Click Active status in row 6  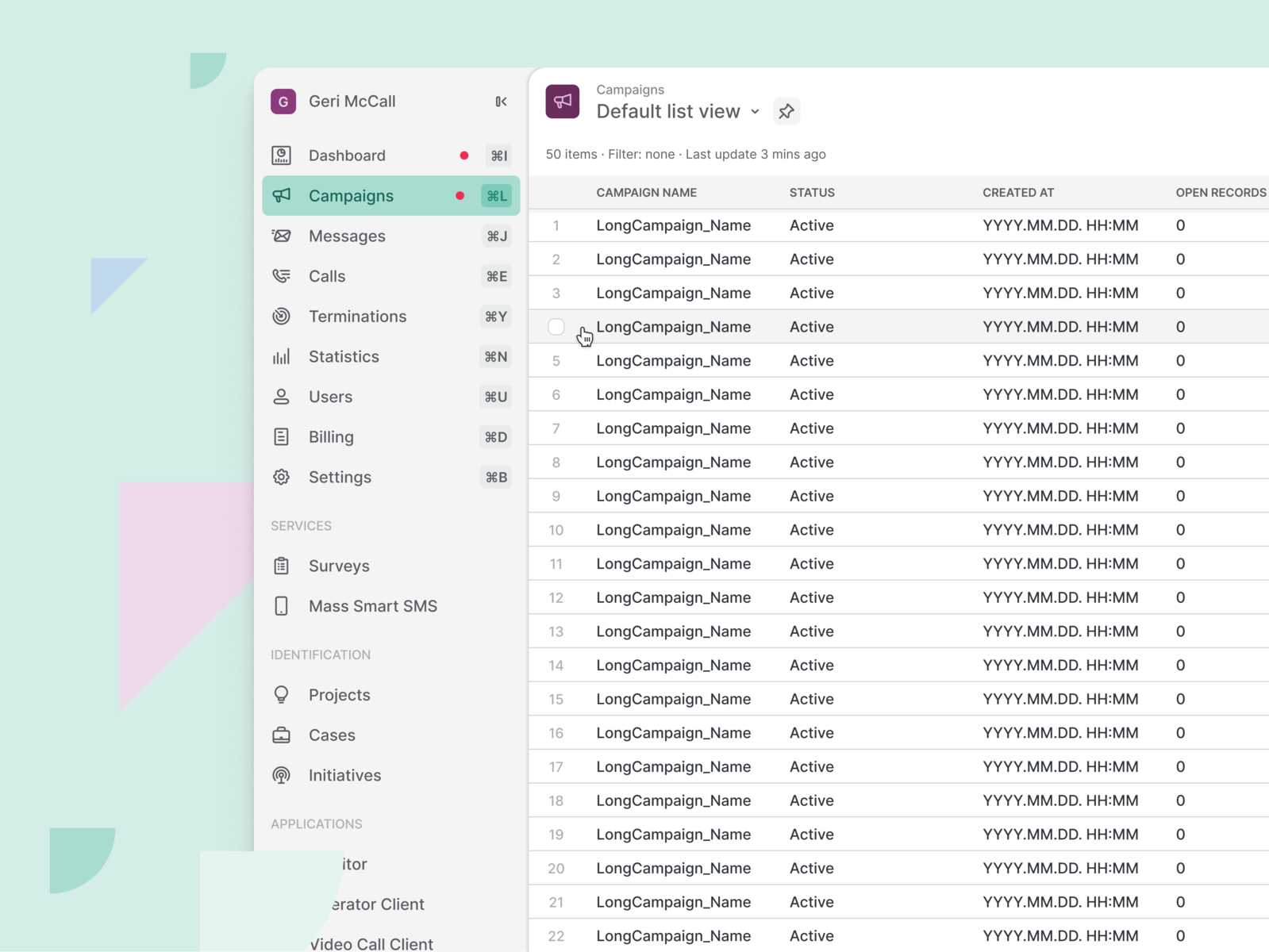812,394
